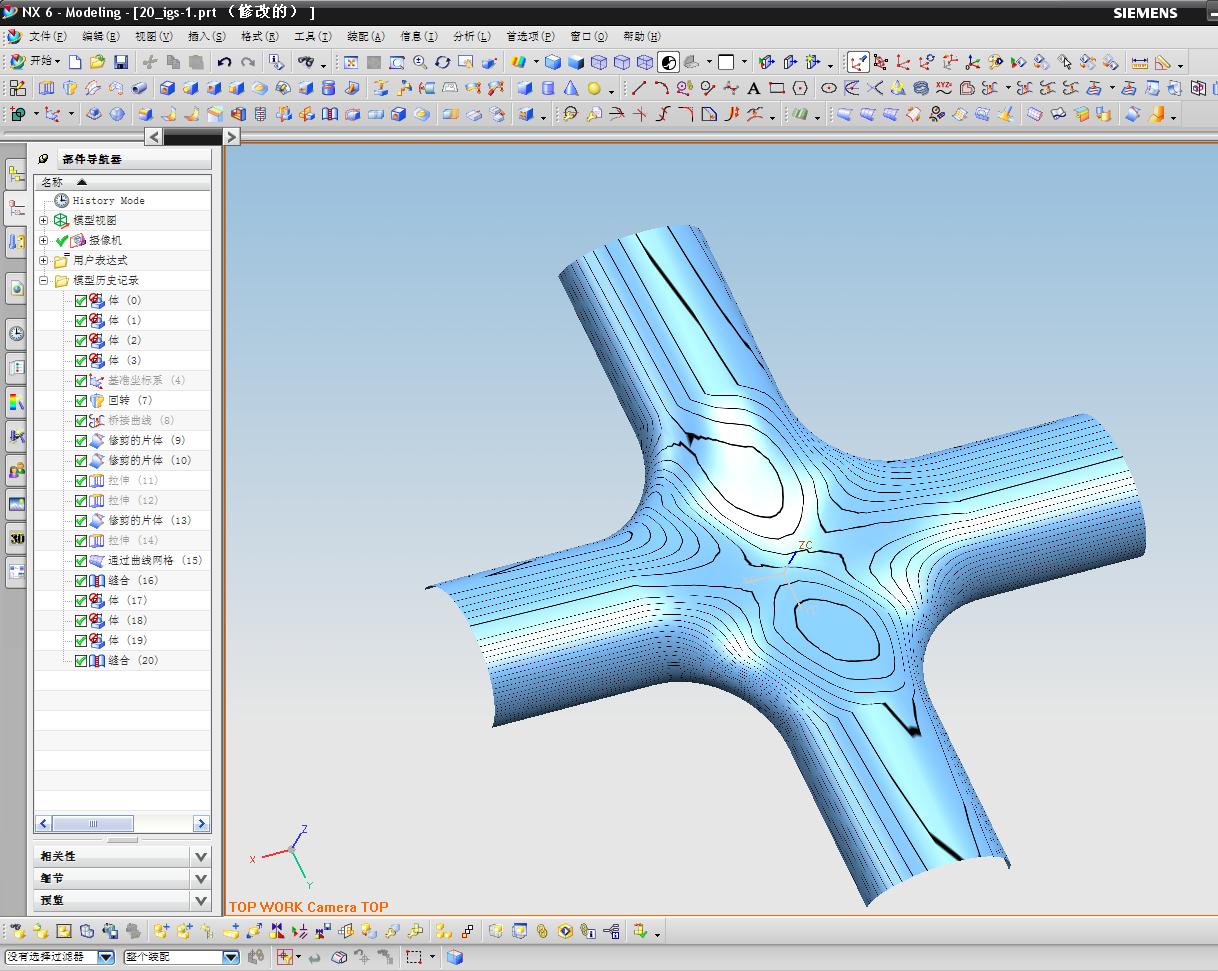The height and width of the screenshot is (971, 1218).
Task: Open the 插入(S) menu
Action: [x=206, y=36]
